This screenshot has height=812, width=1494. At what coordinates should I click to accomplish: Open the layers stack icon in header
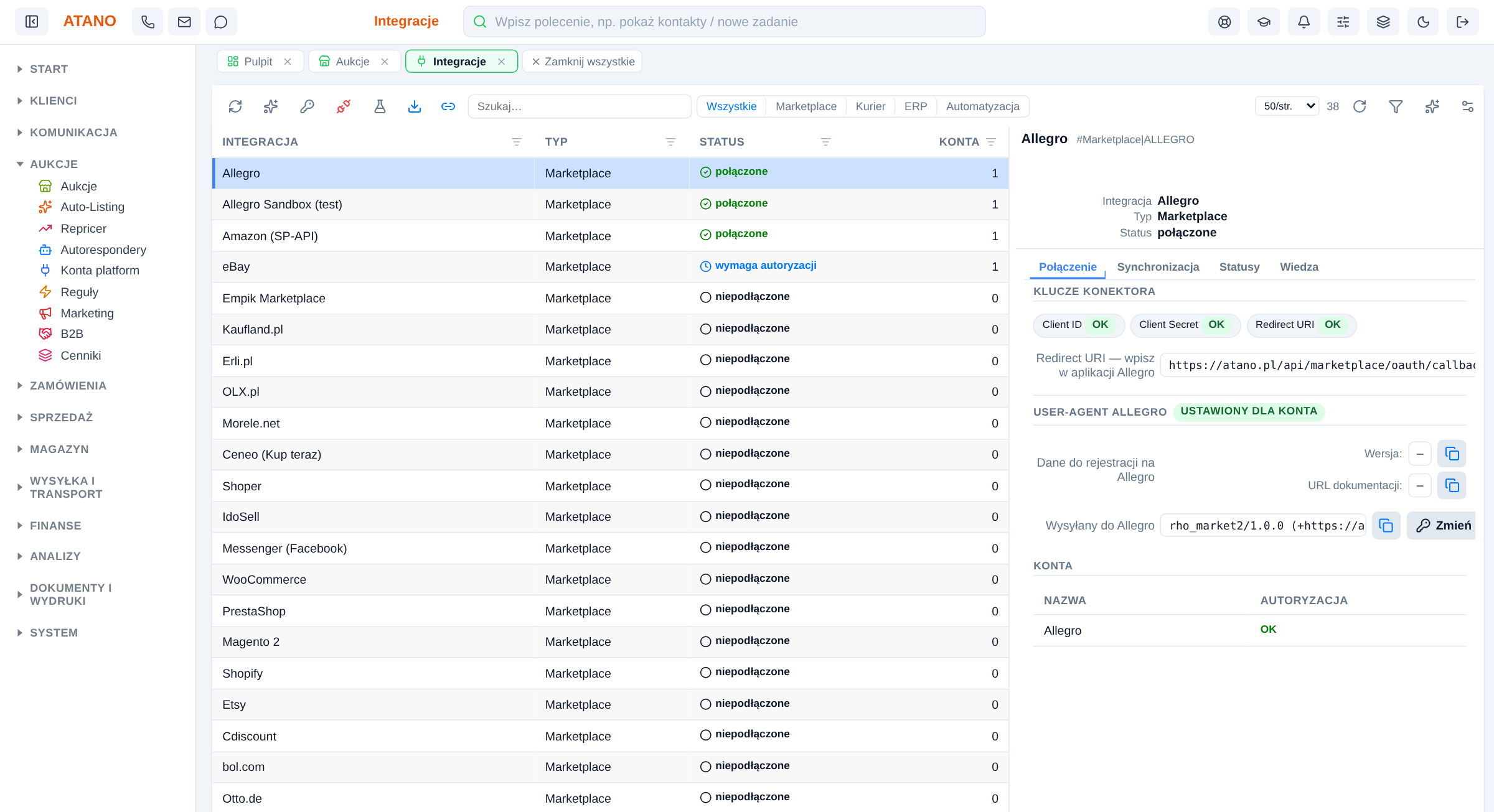[x=1383, y=22]
